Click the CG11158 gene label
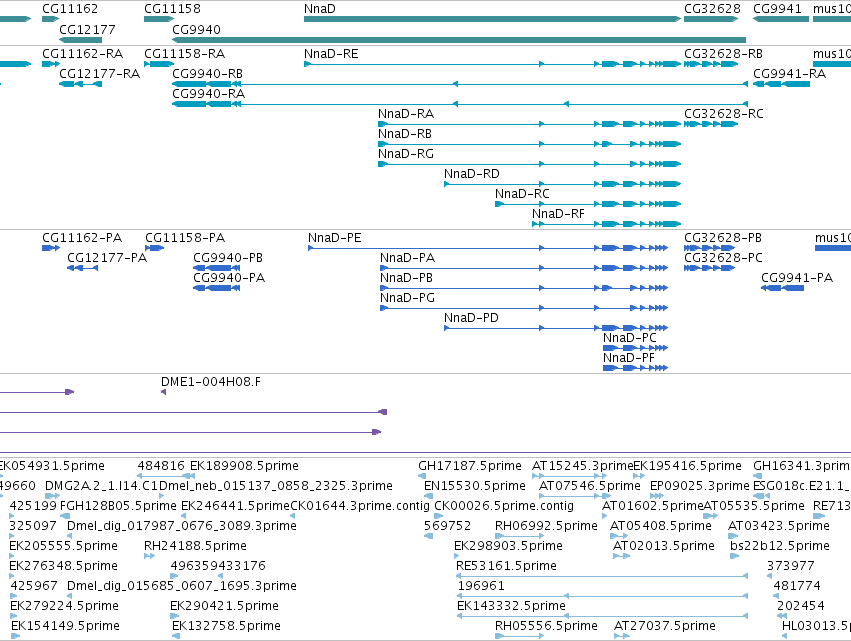 (x=172, y=9)
